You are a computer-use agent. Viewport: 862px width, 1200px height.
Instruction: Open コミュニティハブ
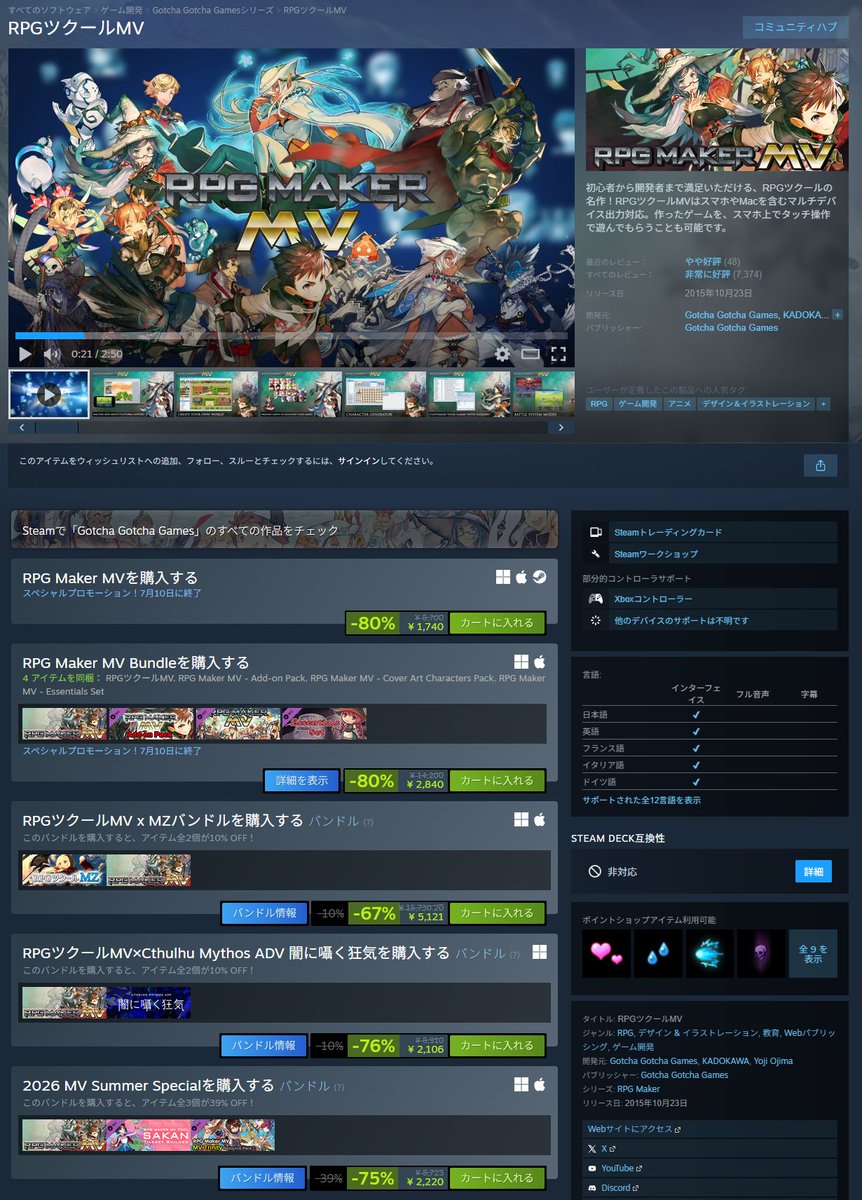click(795, 27)
